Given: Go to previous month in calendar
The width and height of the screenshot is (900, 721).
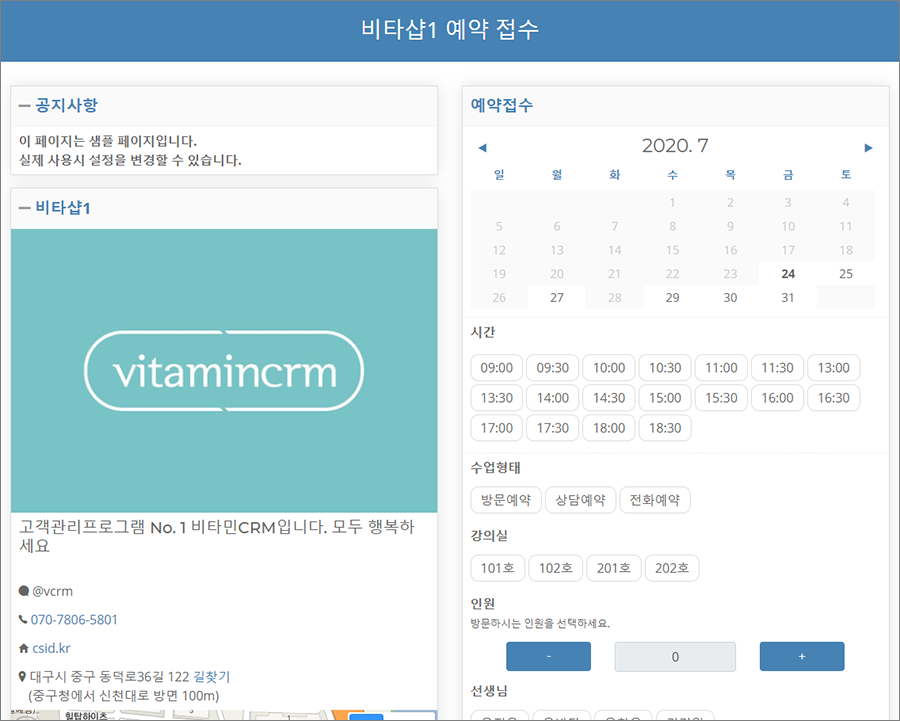Looking at the screenshot, I should (x=482, y=148).
